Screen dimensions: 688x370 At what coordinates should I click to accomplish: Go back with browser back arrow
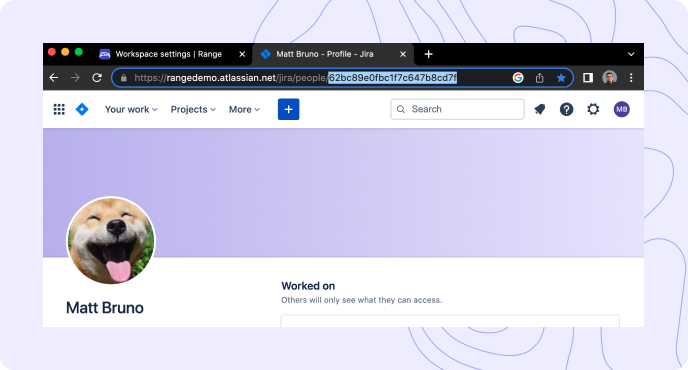point(54,78)
